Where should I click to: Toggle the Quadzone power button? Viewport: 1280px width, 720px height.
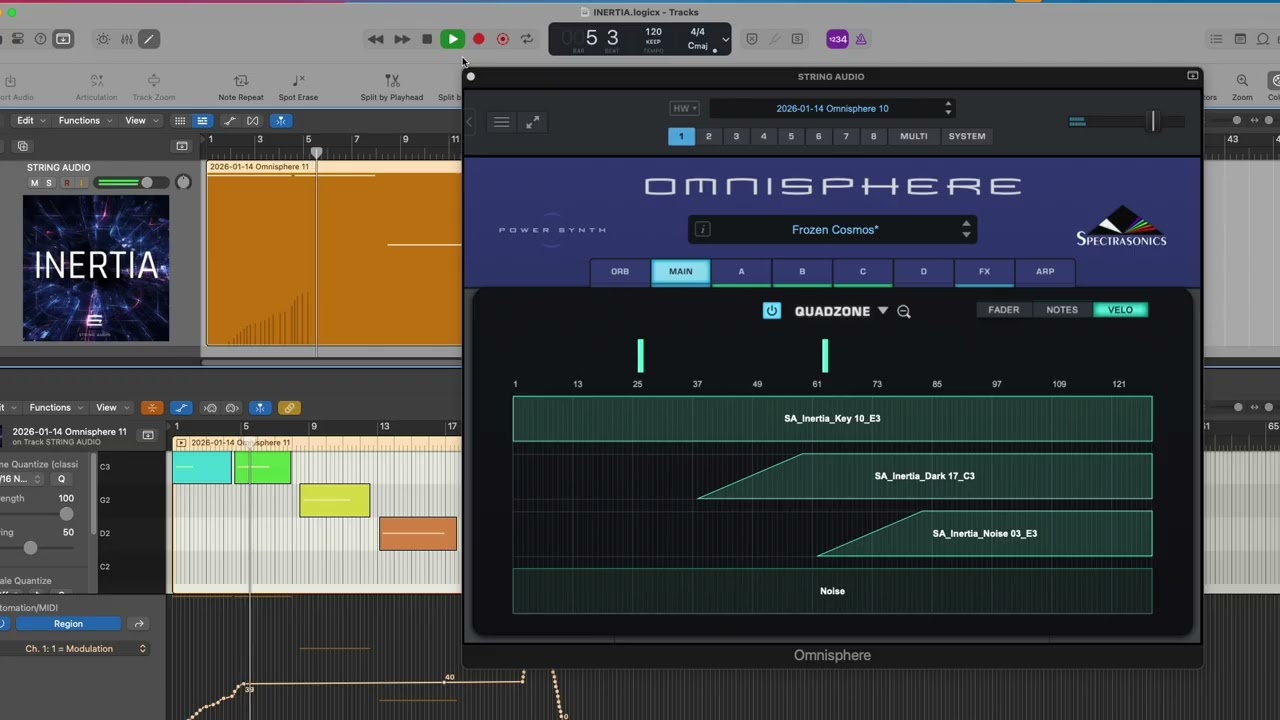pyautogui.click(x=771, y=311)
